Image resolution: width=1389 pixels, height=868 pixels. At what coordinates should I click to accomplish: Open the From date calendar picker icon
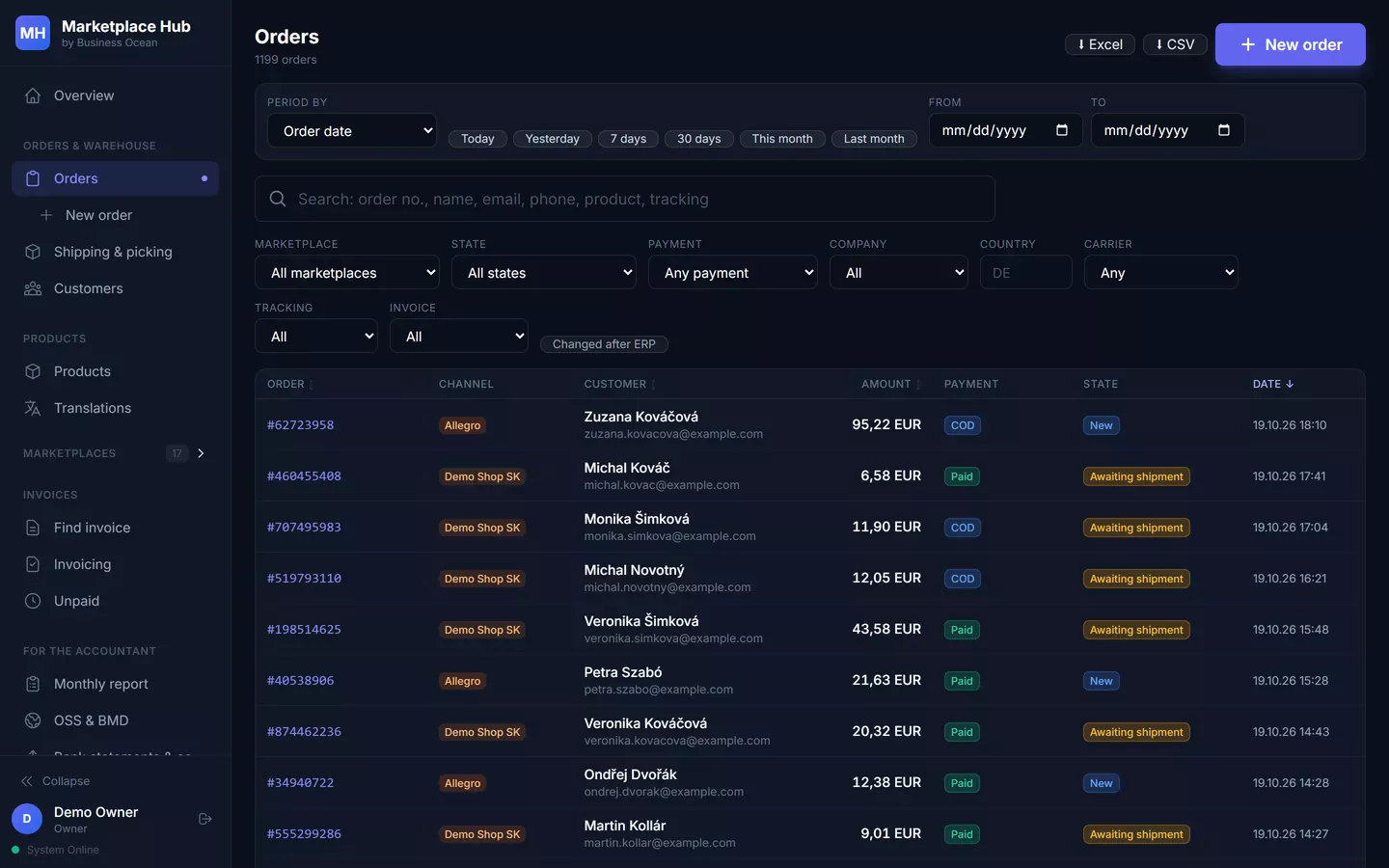click(x=1062, y=130)
